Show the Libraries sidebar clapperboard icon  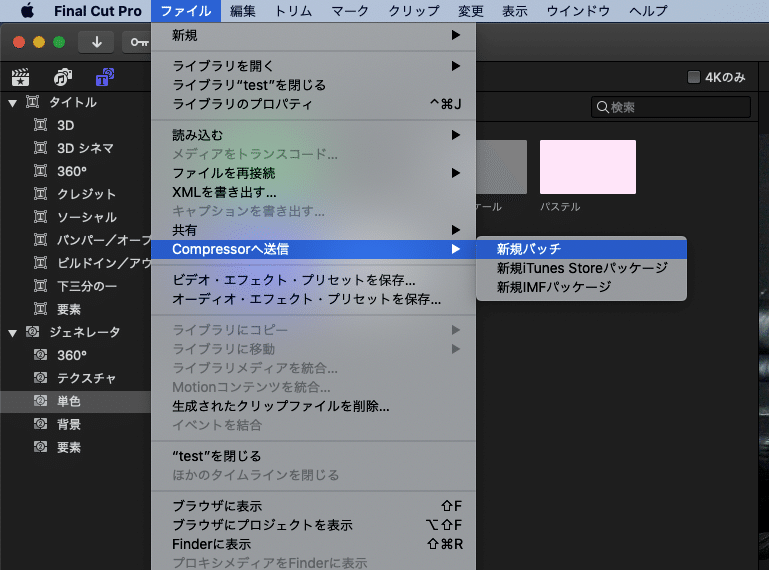click(x=21, y=77)
